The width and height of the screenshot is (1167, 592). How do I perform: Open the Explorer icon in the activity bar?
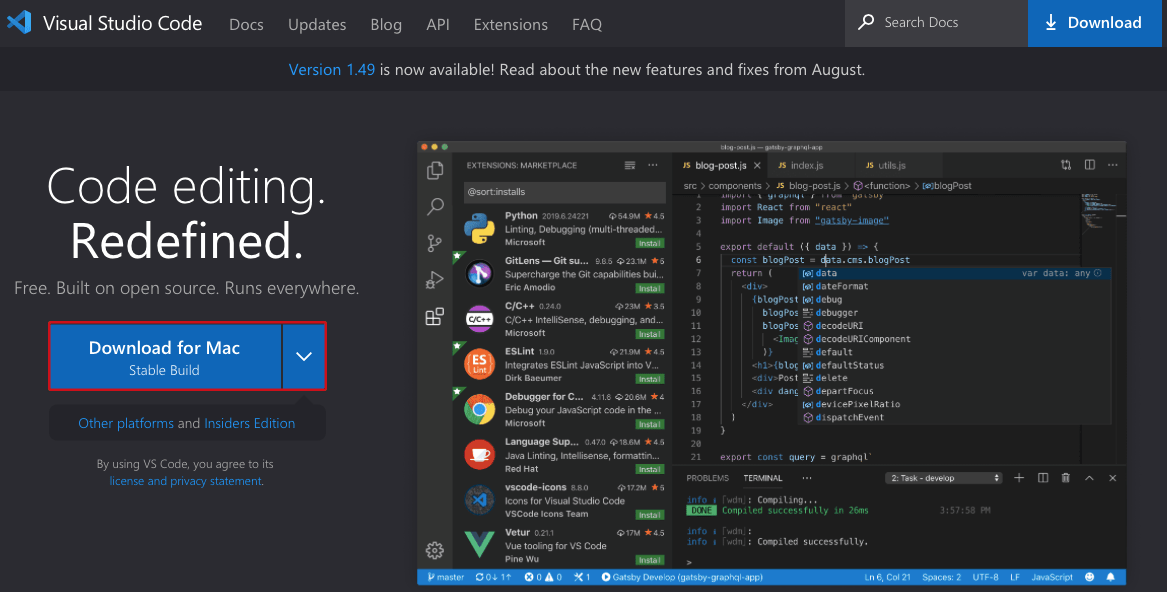pyautogui.click(x=434, y=170)
